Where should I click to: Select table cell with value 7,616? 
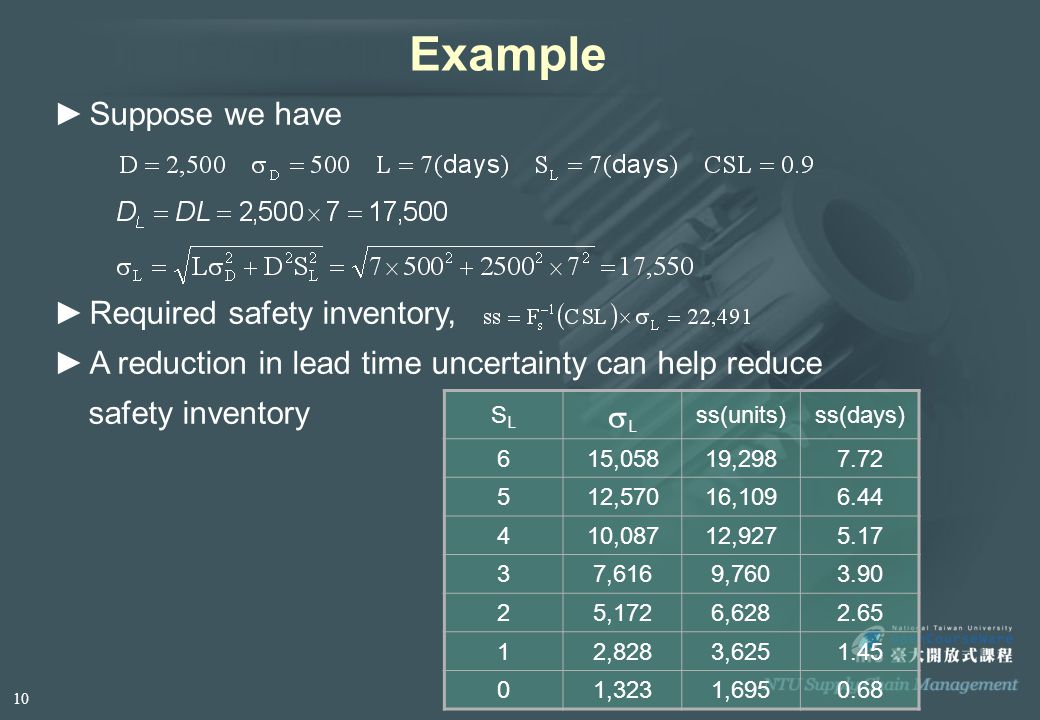pos(622,574)
